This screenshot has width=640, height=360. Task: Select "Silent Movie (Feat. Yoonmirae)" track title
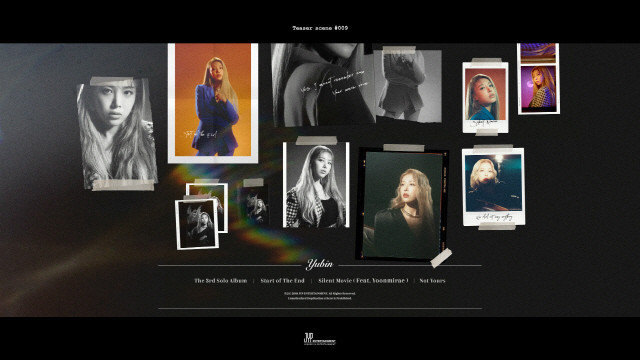point(363,281)
